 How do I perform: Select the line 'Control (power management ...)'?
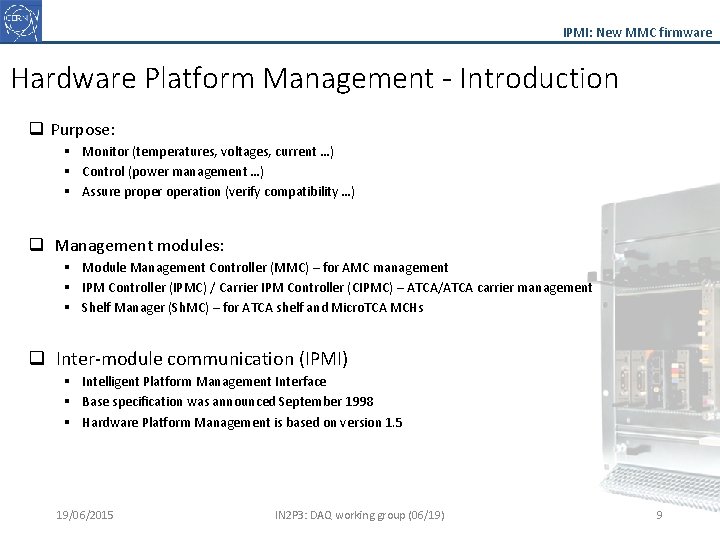(x=173, y=172)
